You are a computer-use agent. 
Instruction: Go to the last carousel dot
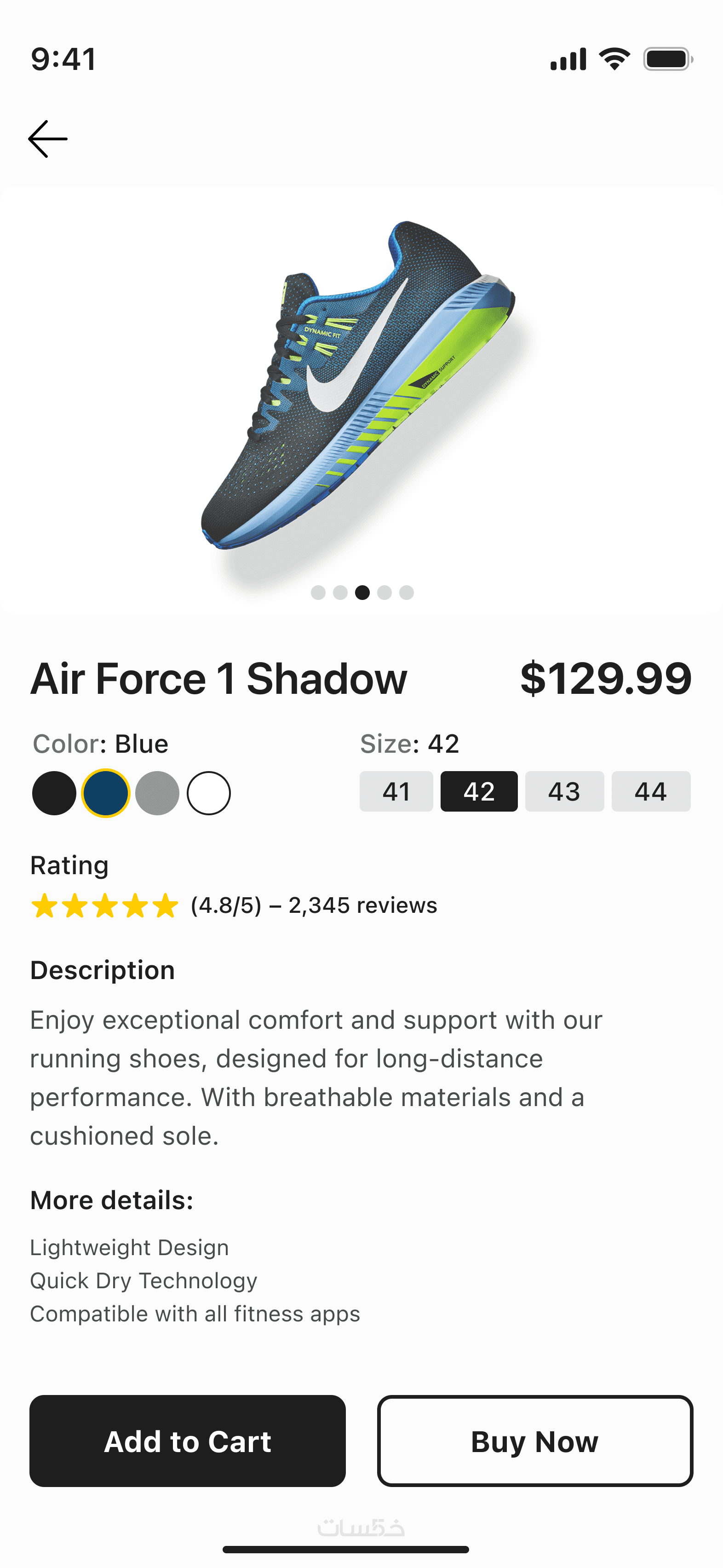[407, 592]
